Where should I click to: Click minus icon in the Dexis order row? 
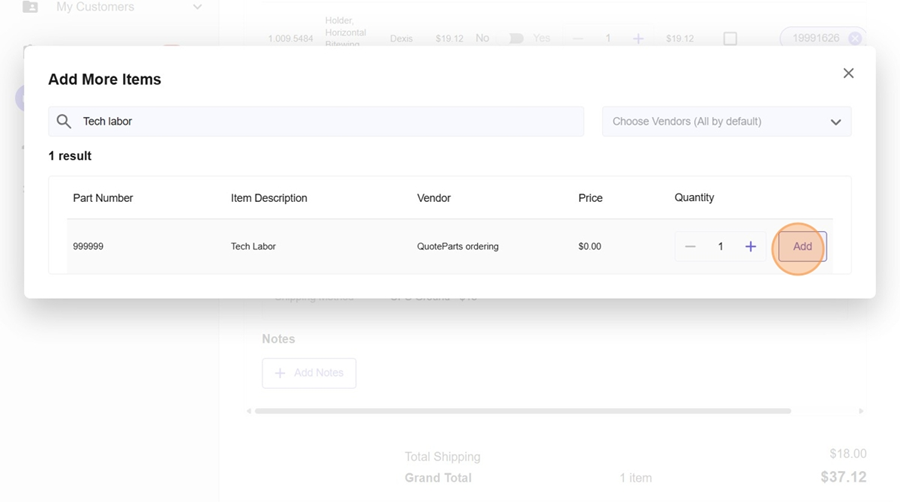pyautogui.click(x=578, y=38)
